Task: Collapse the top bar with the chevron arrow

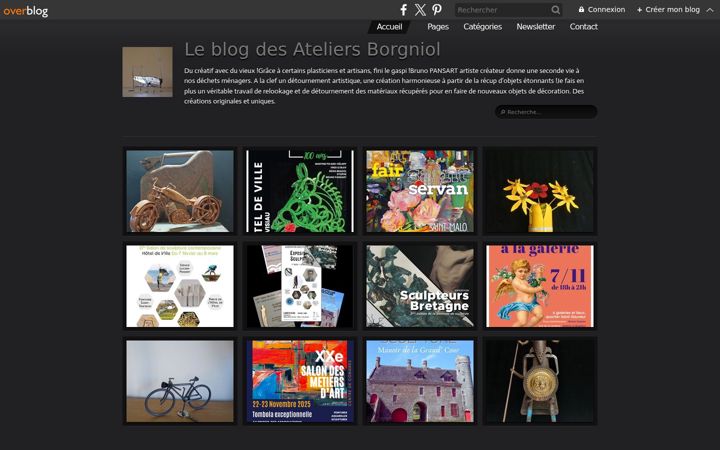Action: coord(710,10)
